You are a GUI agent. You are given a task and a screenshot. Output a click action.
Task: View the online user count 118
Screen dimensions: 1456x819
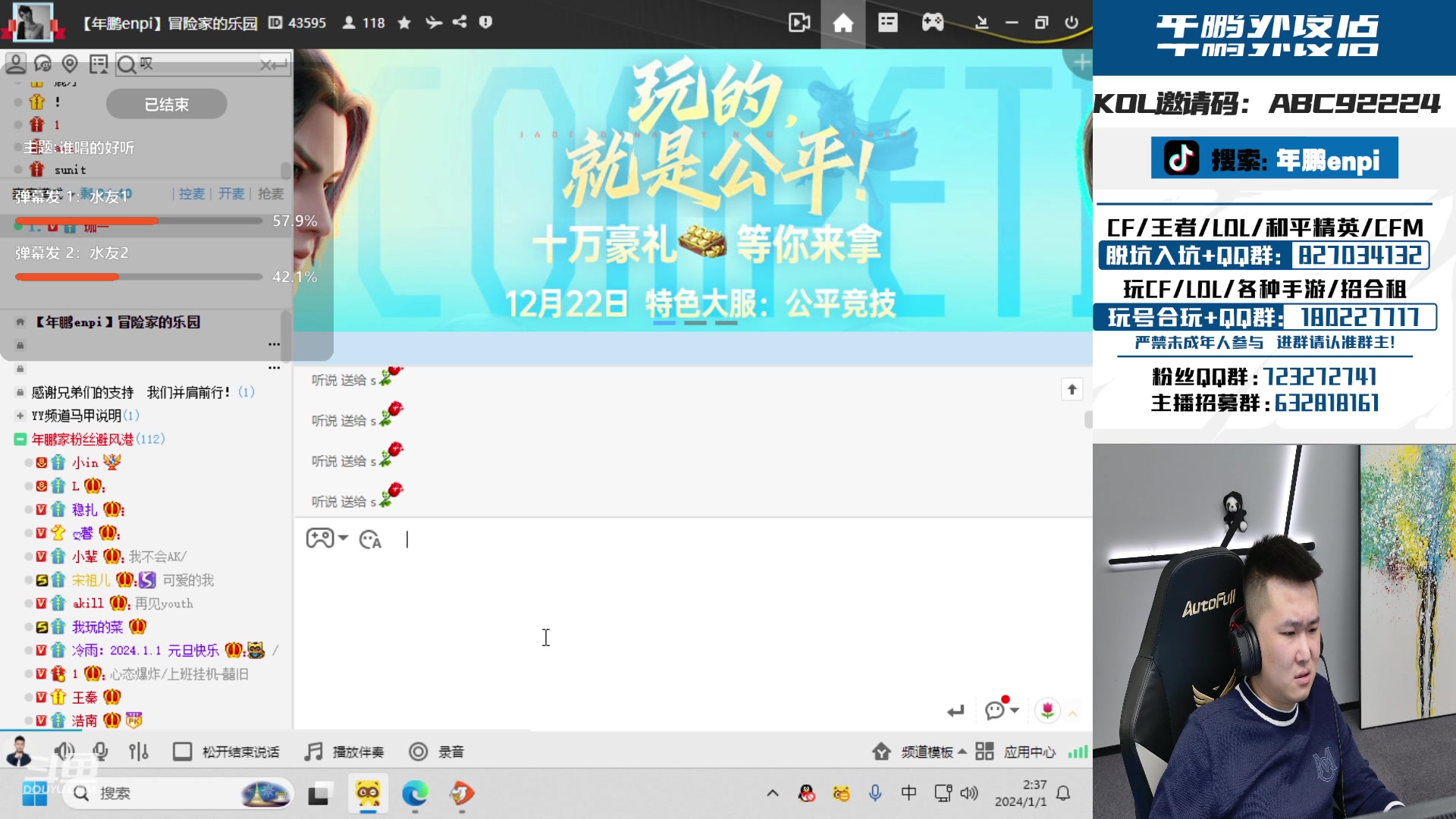pos(364,23)
